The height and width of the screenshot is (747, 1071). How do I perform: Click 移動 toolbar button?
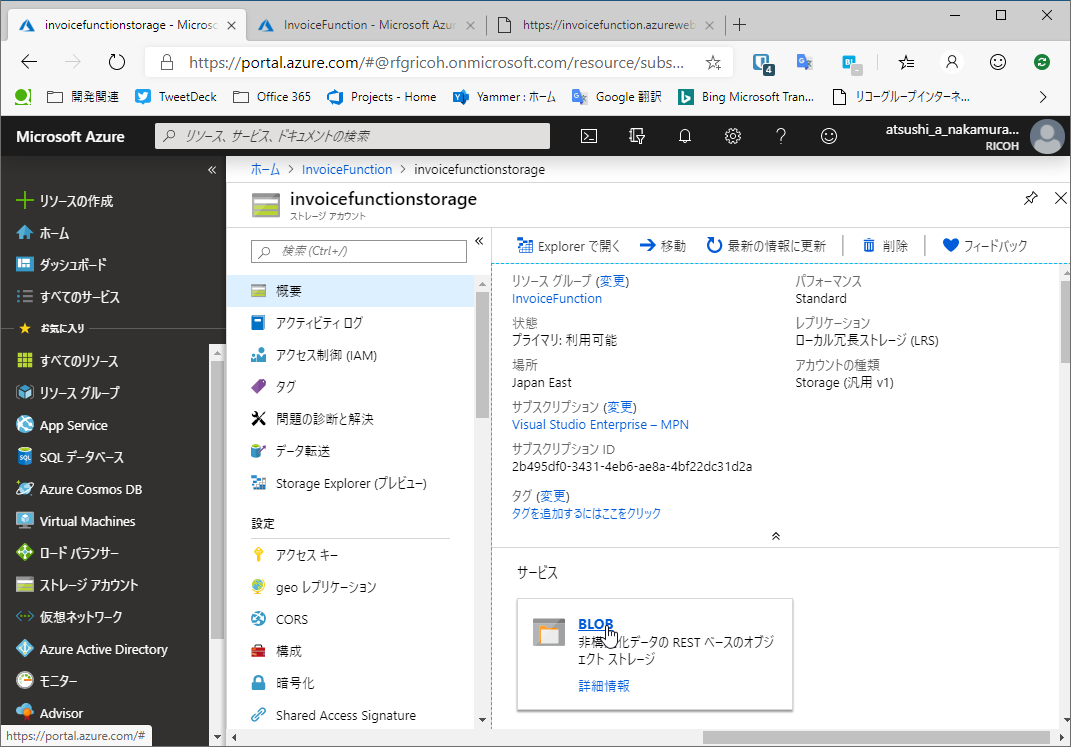663,246
